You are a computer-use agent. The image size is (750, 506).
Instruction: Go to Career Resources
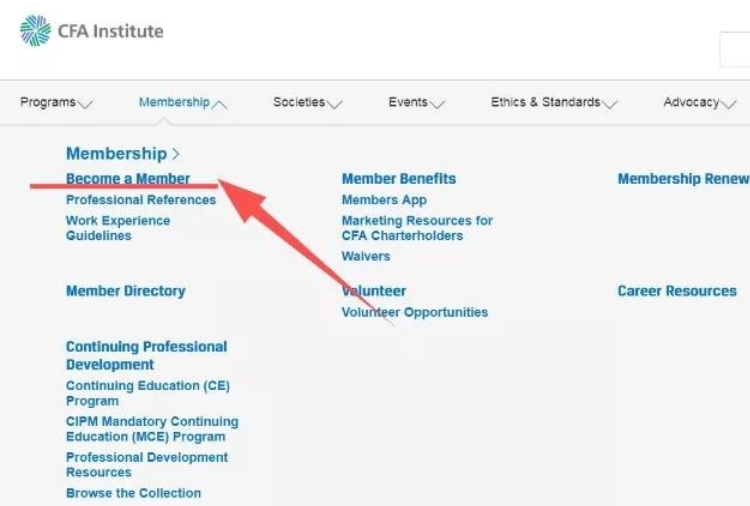pyautogui.click(x=677, y=291)
